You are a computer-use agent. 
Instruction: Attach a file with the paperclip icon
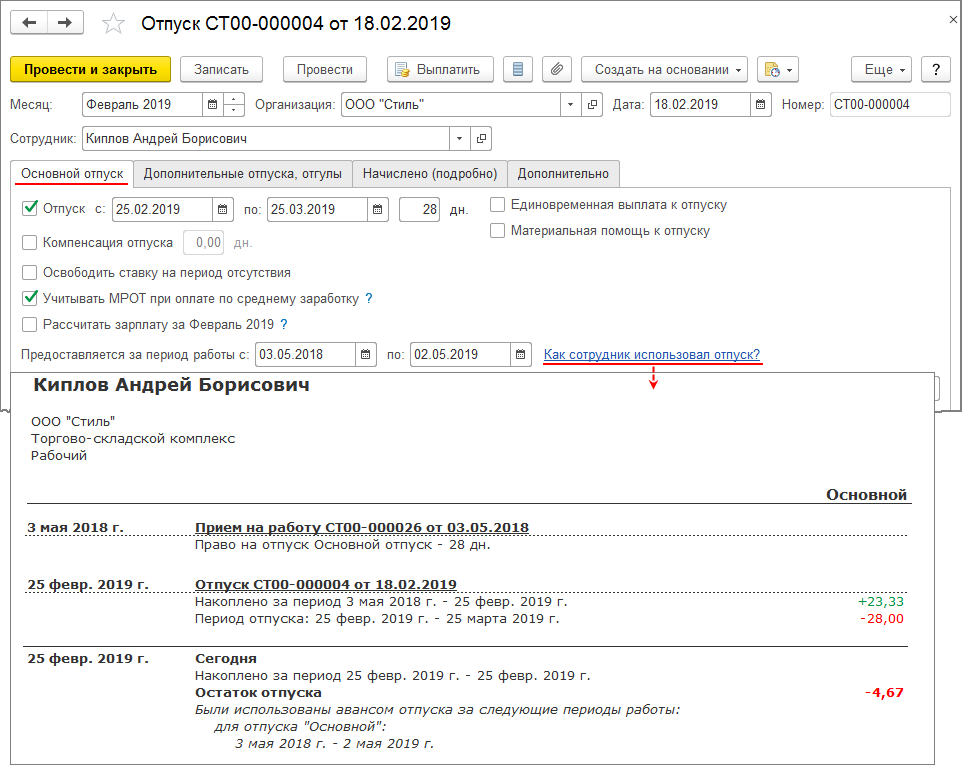click(557, 69)
